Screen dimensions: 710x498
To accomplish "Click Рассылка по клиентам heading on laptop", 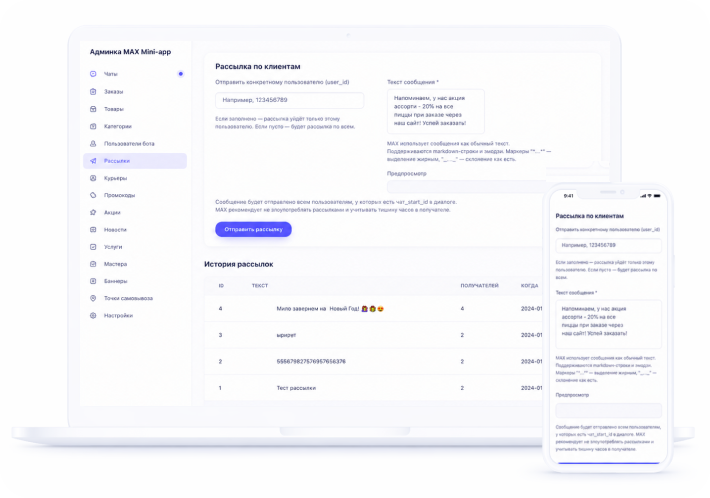I will tap(258, 67).
